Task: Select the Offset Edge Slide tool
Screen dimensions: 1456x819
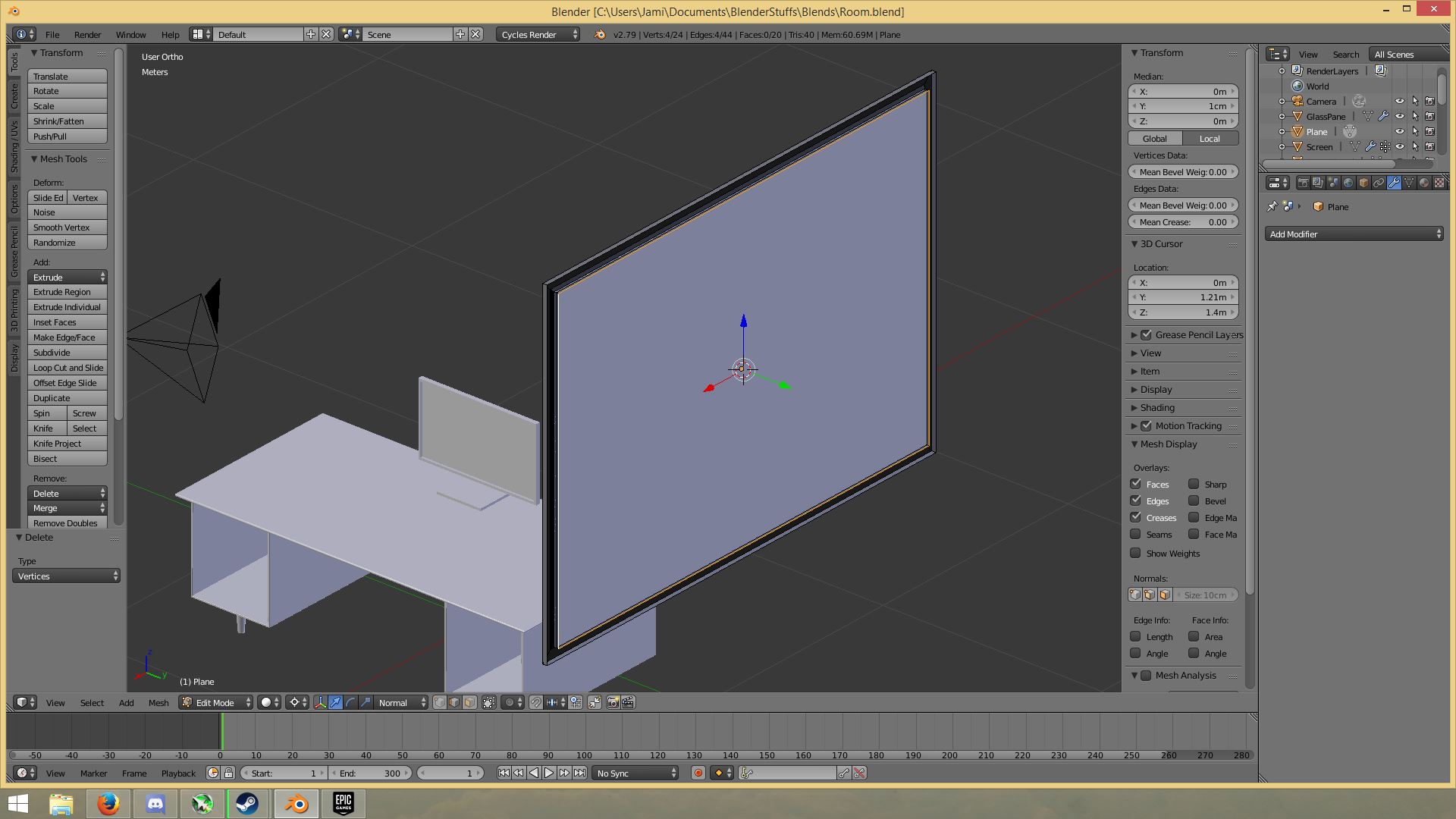Action: (x=67, y=382)
